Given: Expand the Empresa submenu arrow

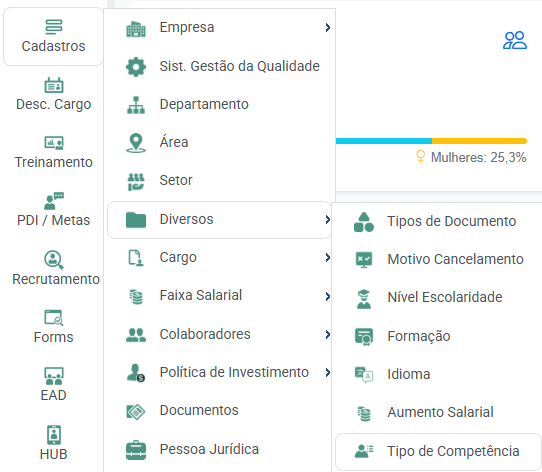Looking at the screenshot, I should 328,27.
